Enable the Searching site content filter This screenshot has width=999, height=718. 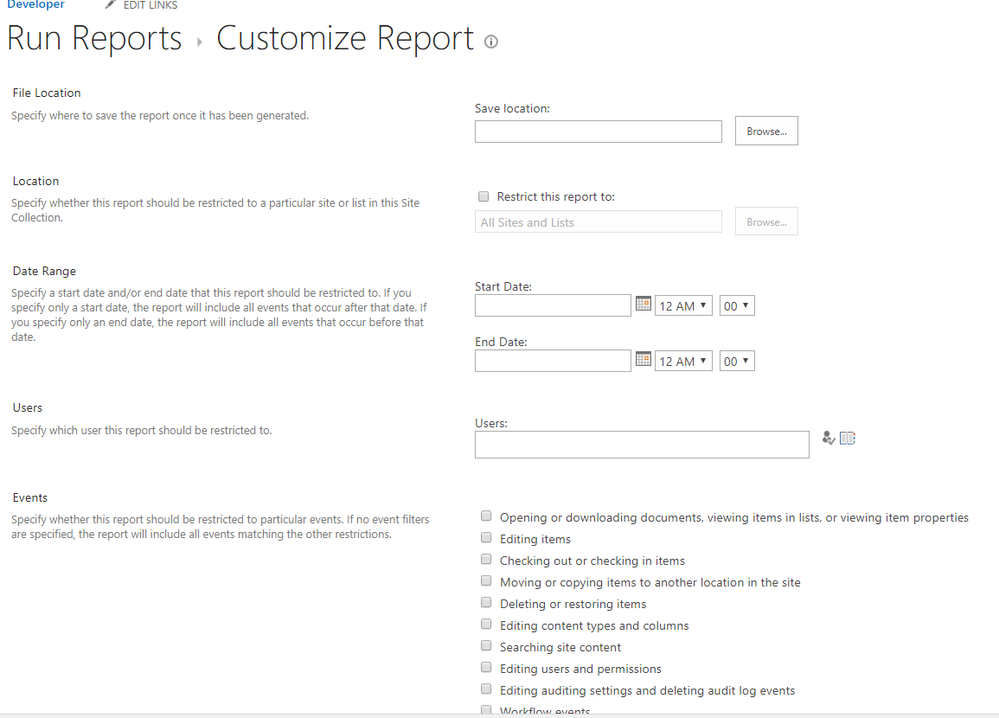click(x=486, y=645)
